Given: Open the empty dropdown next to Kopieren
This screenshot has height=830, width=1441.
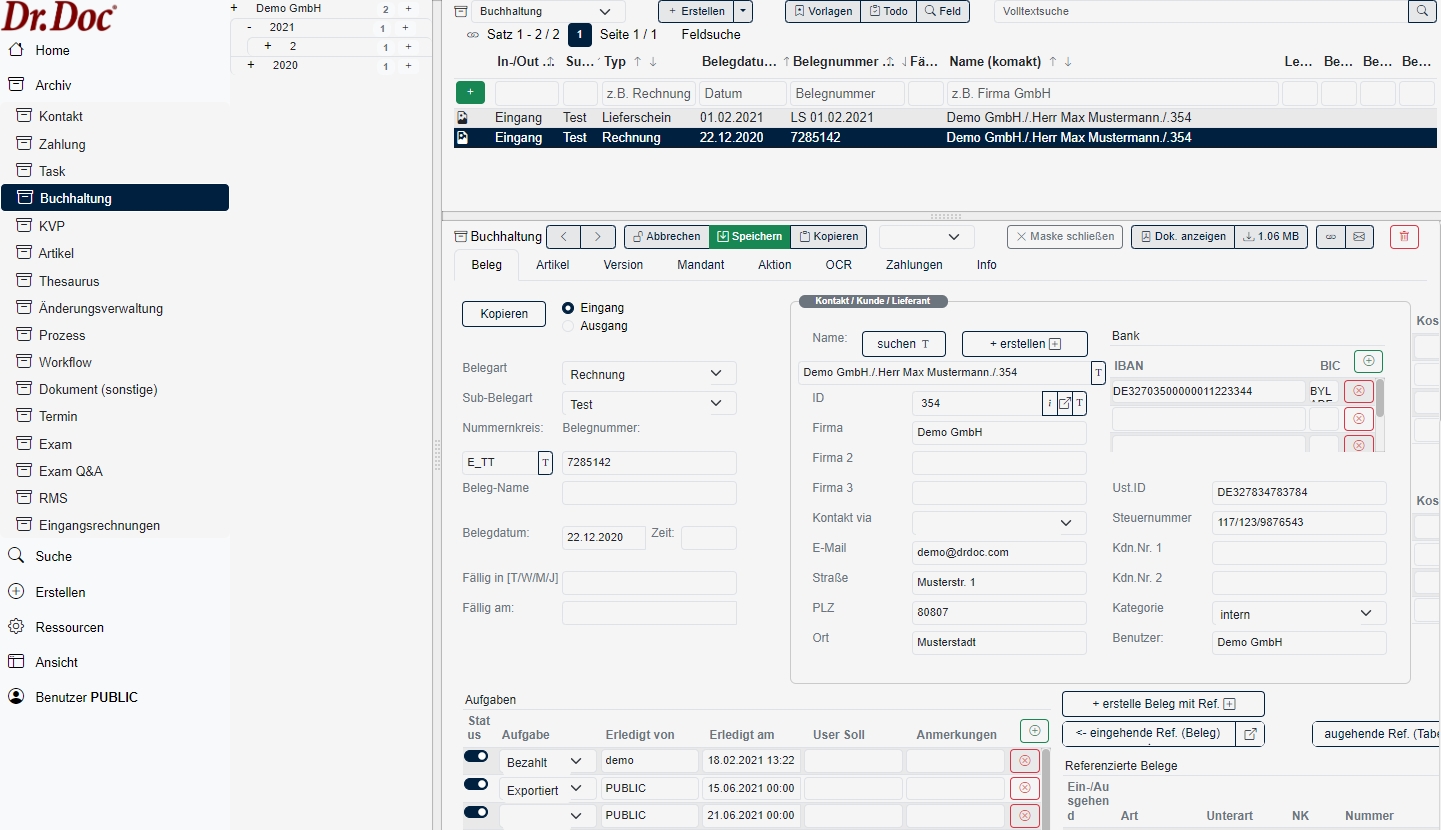Looking at the screenshot, I should (x=926, y=237).
